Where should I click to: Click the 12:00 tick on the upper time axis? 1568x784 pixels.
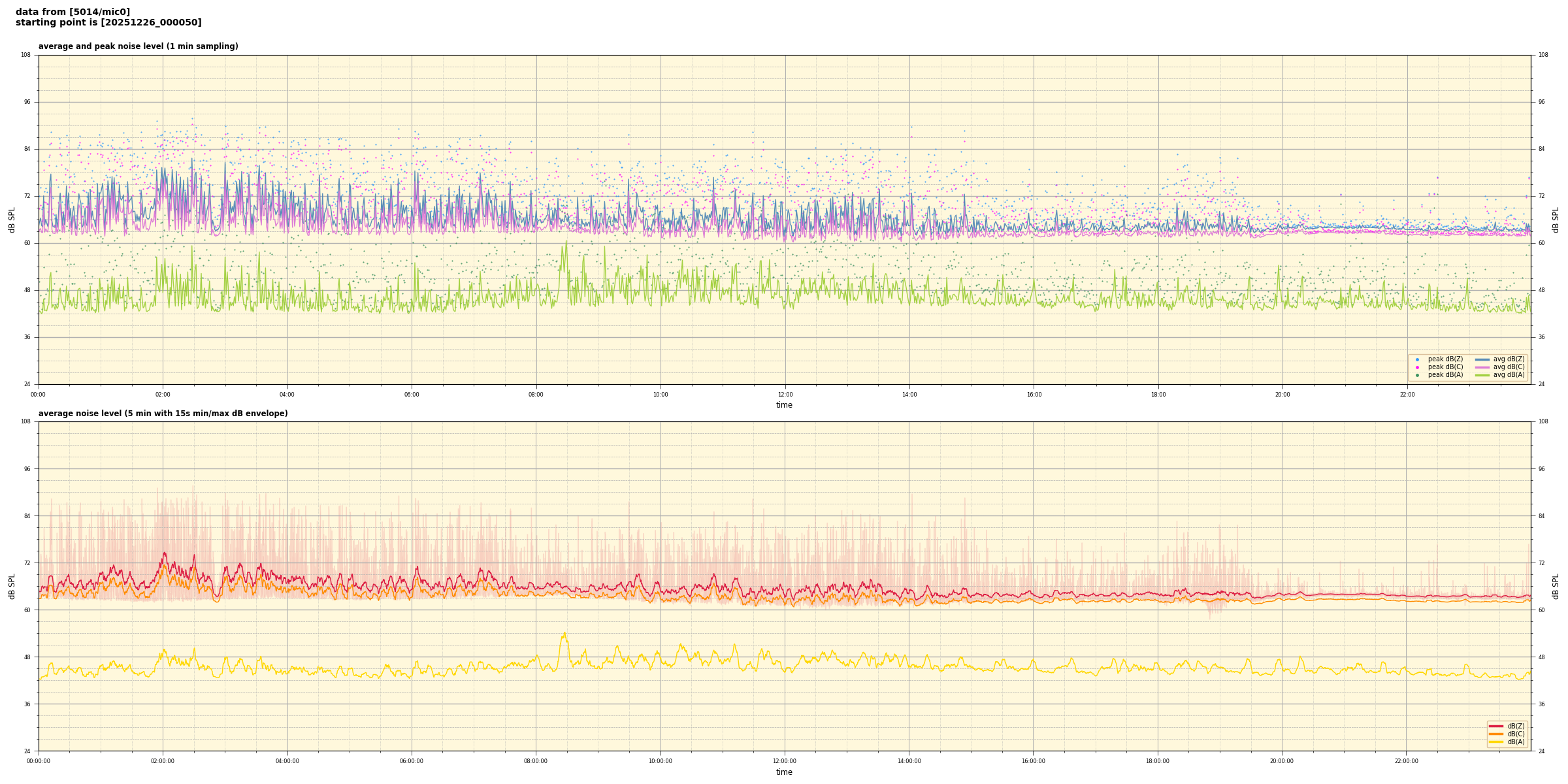coord(785,395)
